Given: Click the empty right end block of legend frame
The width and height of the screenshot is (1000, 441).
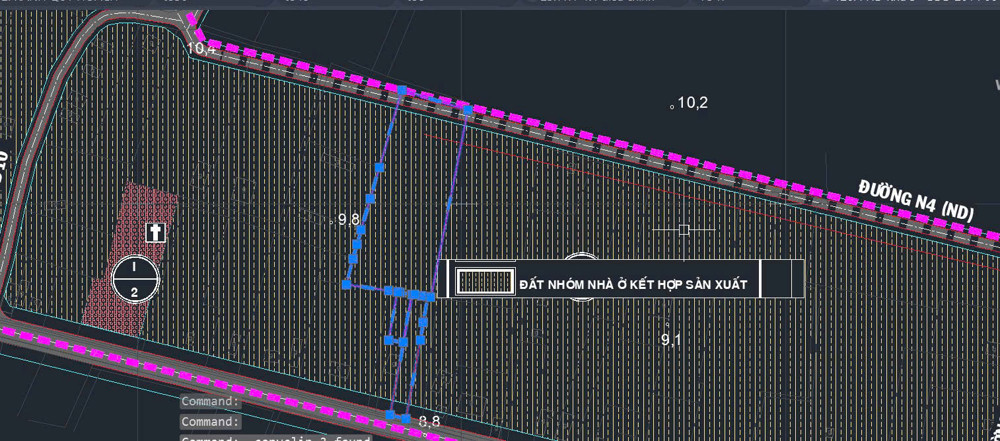Looking at the screenshot, I should click(x=782, y=279).
